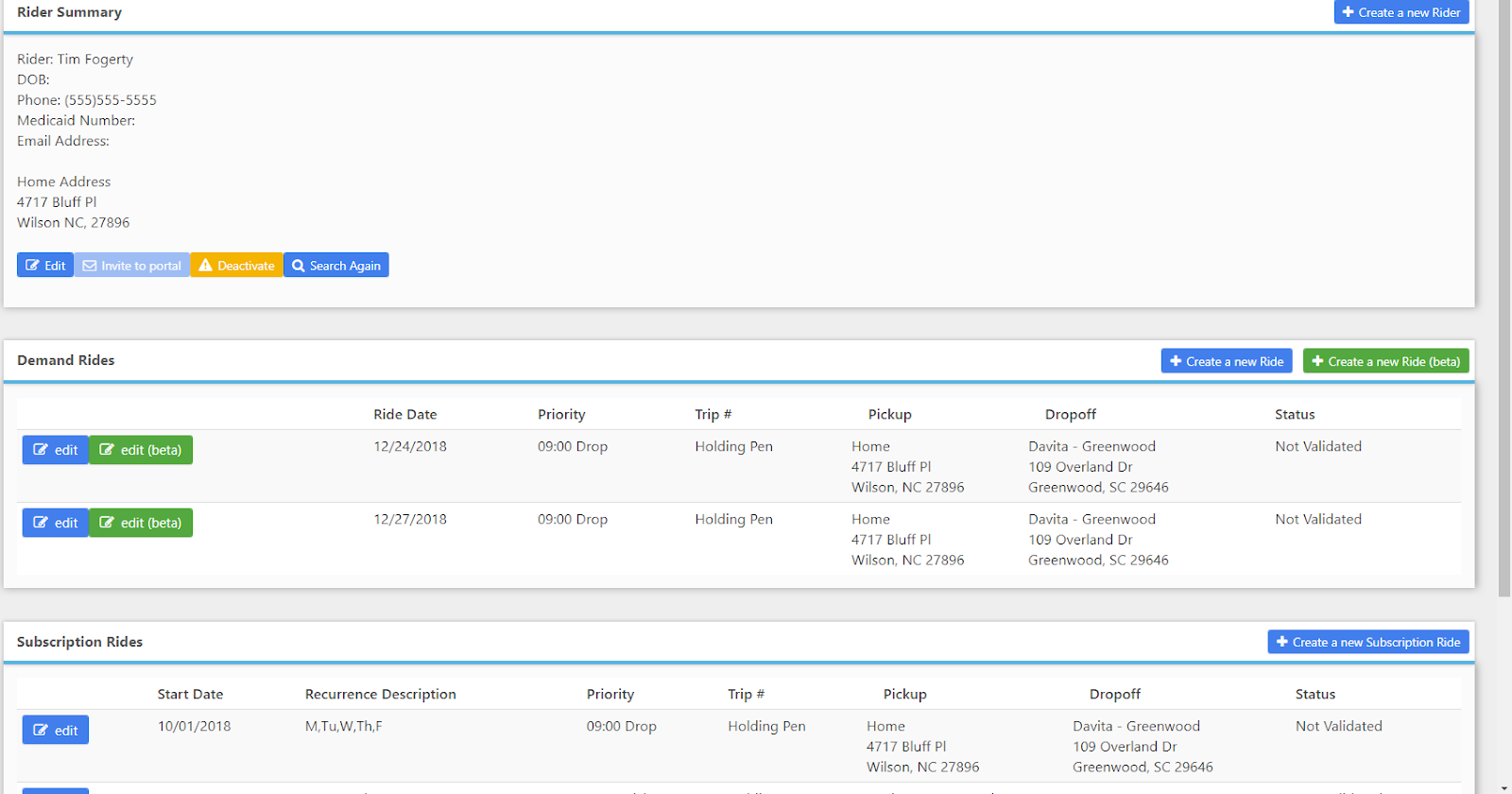Click the date 12/24/2018
This screenshot has height=794, width=1512.
pyautogui.click(x=410, y=446)
